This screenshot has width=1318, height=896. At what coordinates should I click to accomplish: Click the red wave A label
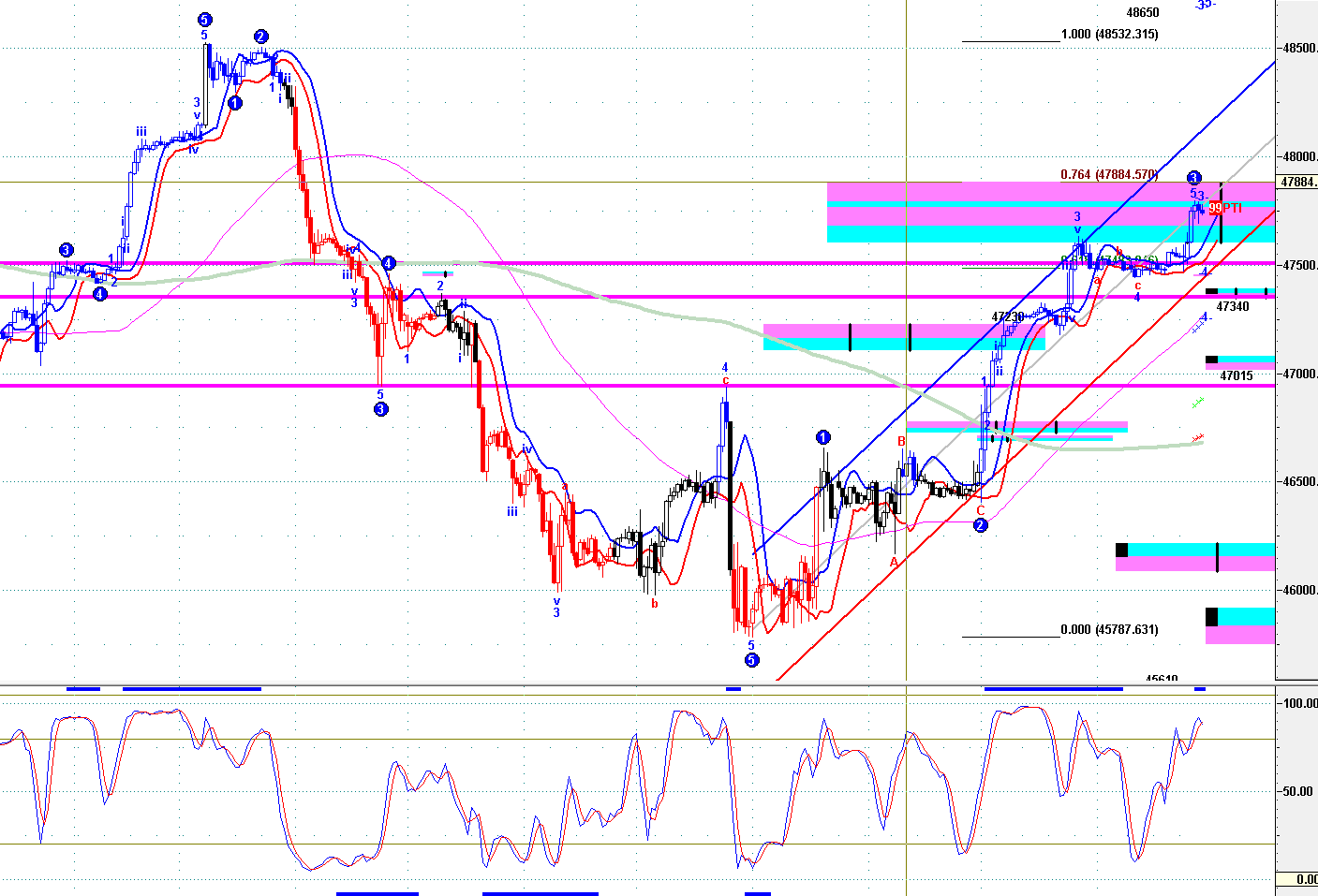click(x=894, y=562)
